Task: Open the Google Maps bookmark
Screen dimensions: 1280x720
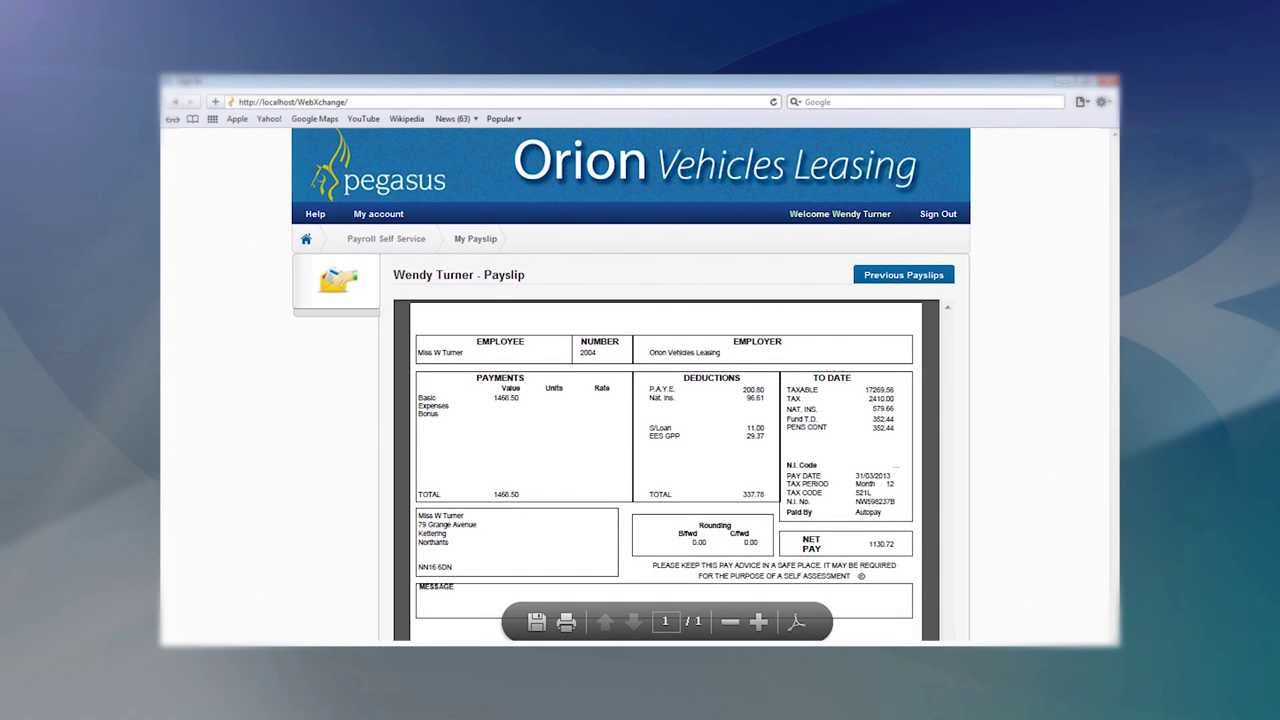Action: 315,119
